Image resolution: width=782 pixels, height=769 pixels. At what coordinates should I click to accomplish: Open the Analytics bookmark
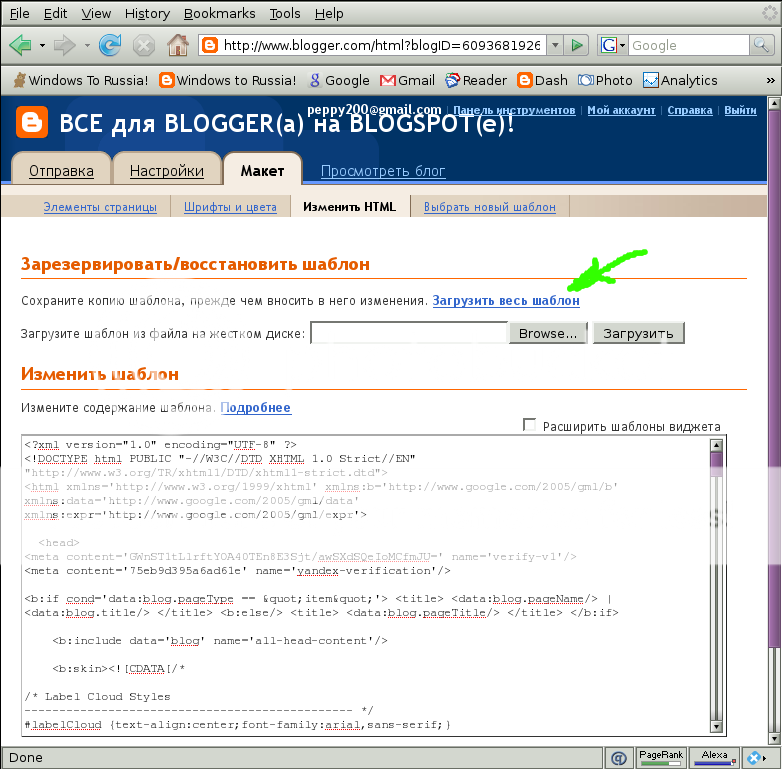click(x=680, y=80)
